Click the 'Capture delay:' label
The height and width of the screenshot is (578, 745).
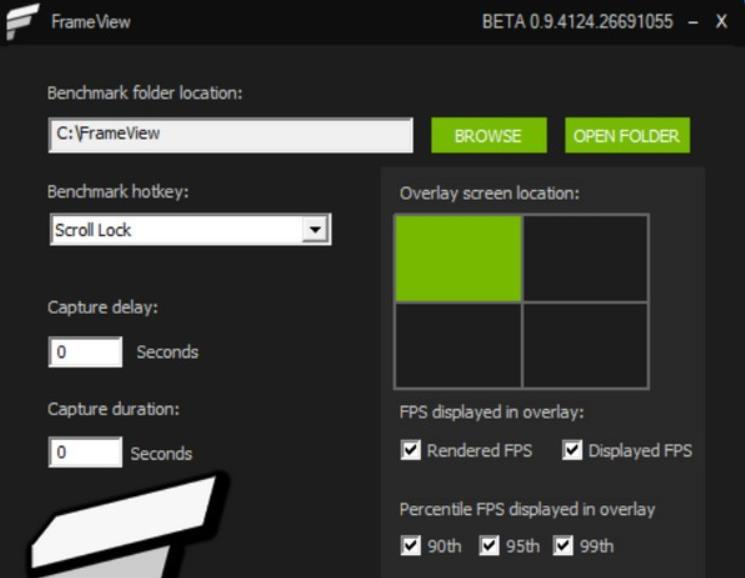coord(103,307)
